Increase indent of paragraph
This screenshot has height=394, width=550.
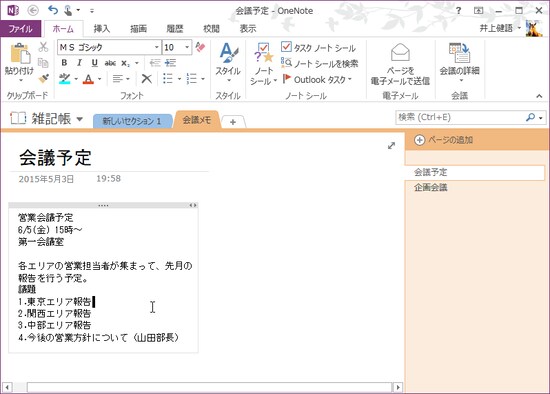(170, 63)
